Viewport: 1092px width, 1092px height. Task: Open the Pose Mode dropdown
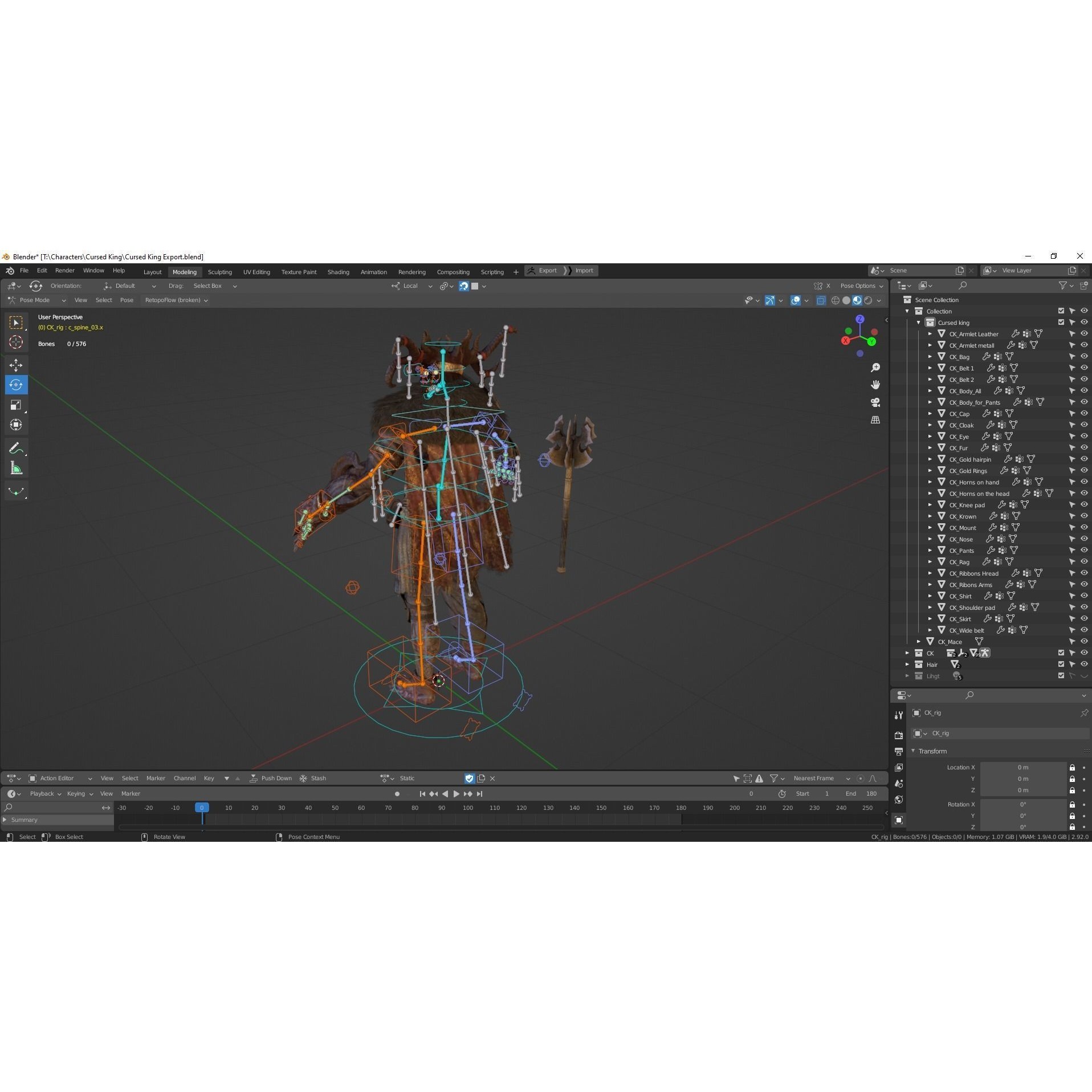35,300
